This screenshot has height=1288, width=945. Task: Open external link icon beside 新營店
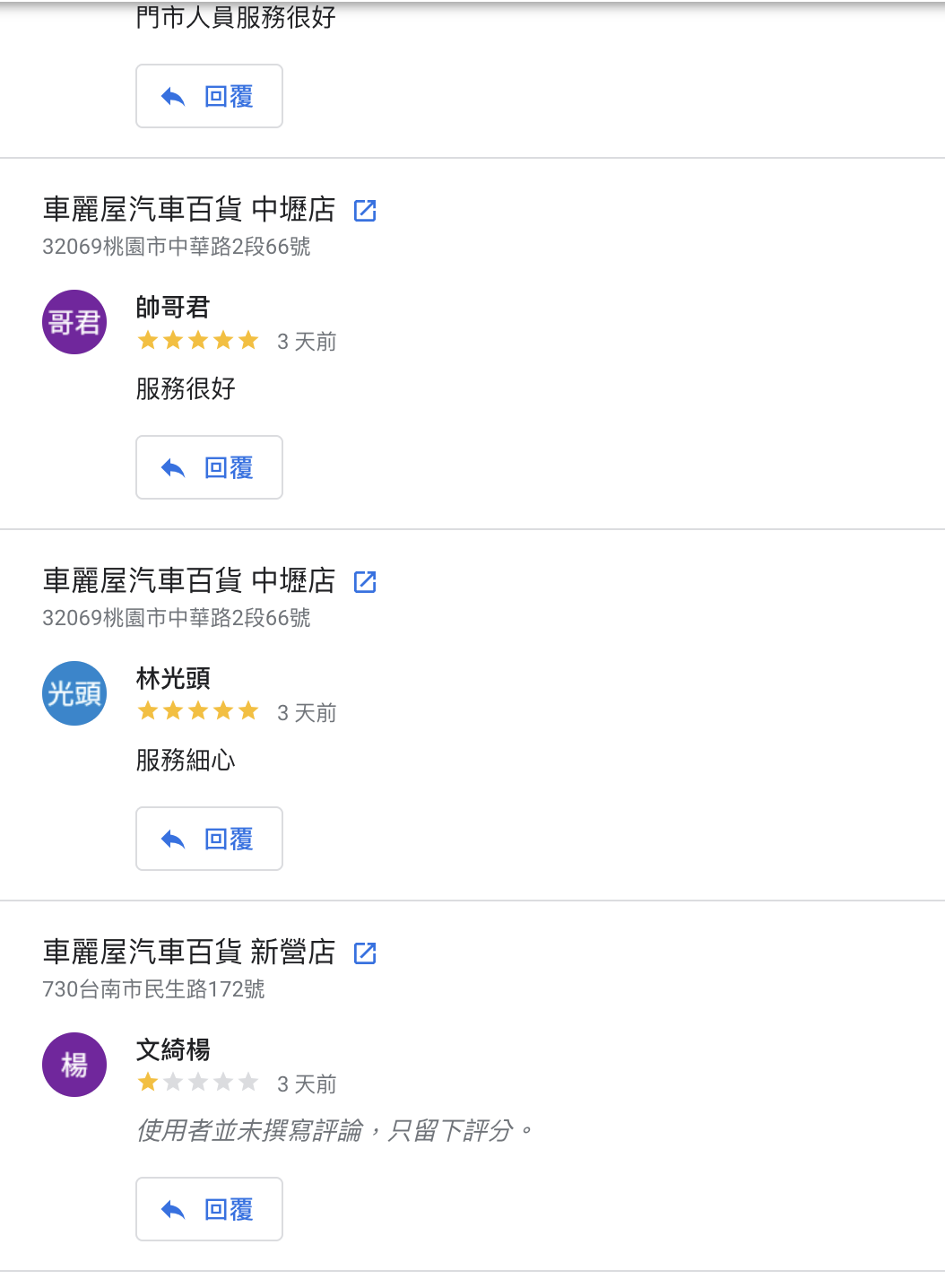(365, 953)
